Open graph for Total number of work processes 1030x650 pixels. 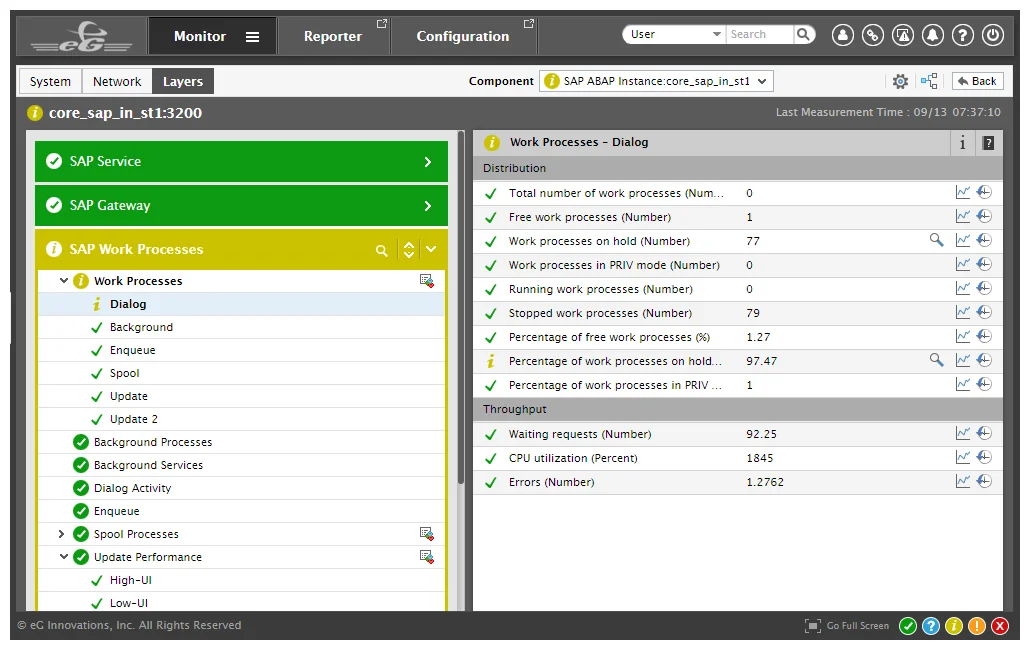coord(962,192)
